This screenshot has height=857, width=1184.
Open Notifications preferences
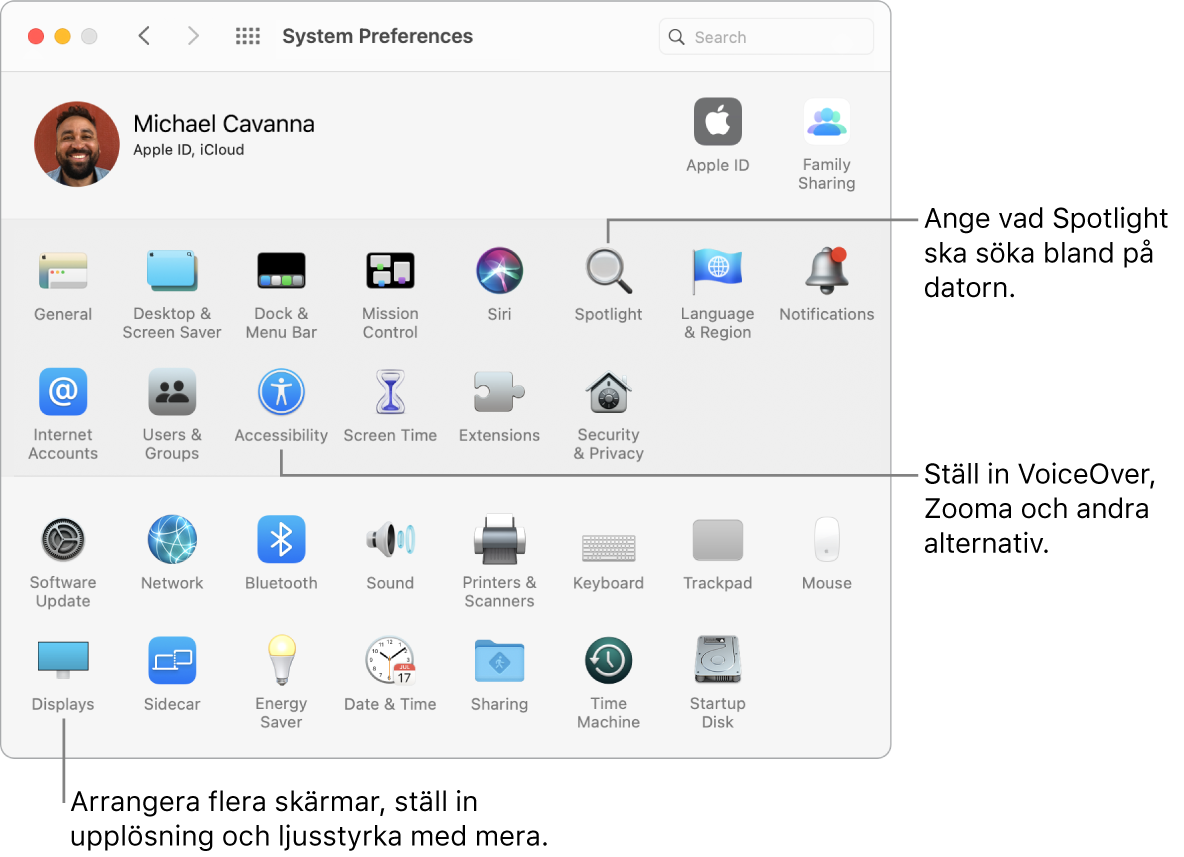coord(827,270)
